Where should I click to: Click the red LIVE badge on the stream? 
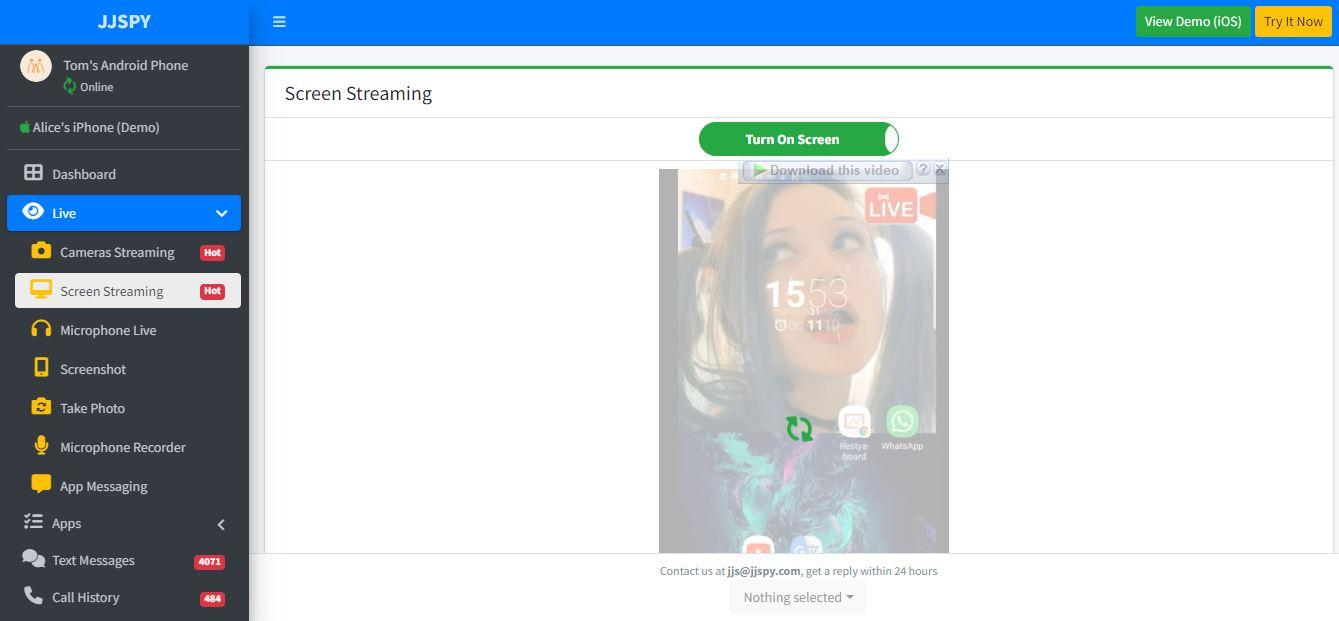pos(890,205)
